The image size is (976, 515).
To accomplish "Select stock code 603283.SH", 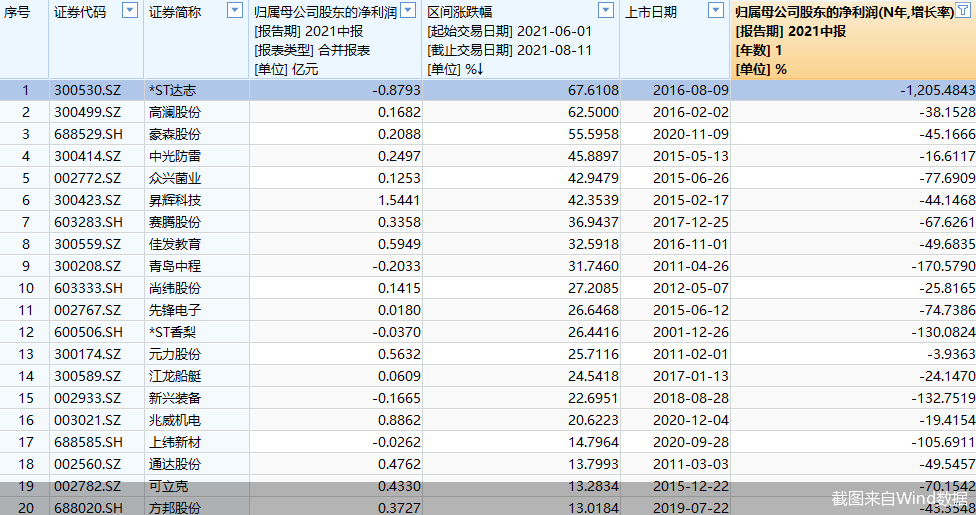I will click(x=88, y=222).
